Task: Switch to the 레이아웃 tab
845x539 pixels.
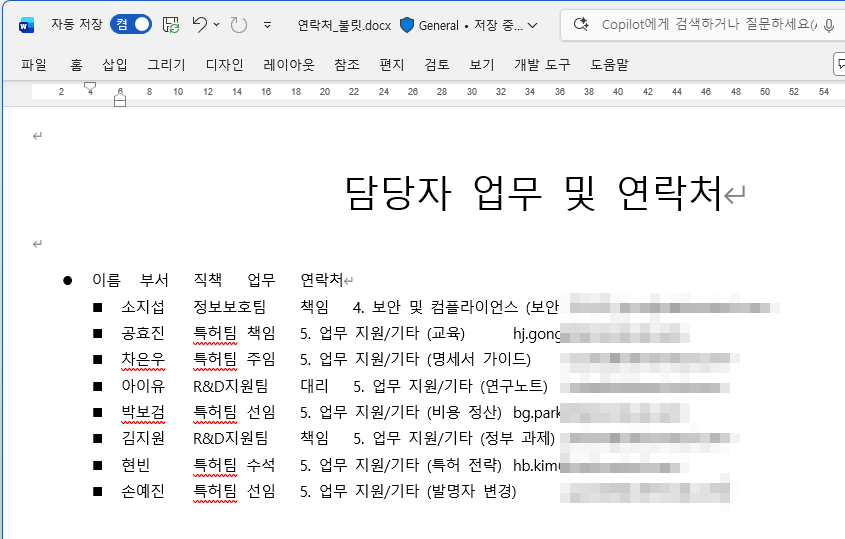Action: tap(289, 65)
